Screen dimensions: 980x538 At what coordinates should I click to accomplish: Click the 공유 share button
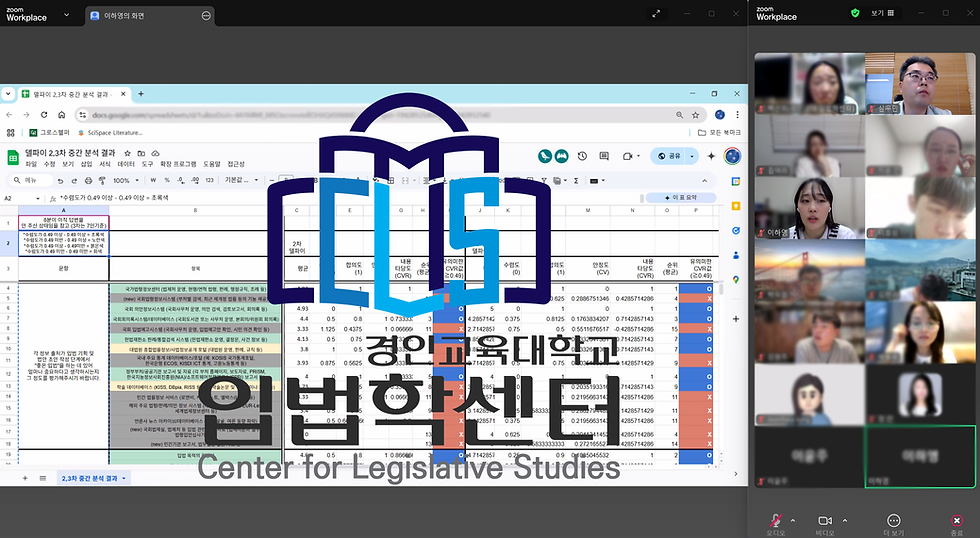point(669,156)
